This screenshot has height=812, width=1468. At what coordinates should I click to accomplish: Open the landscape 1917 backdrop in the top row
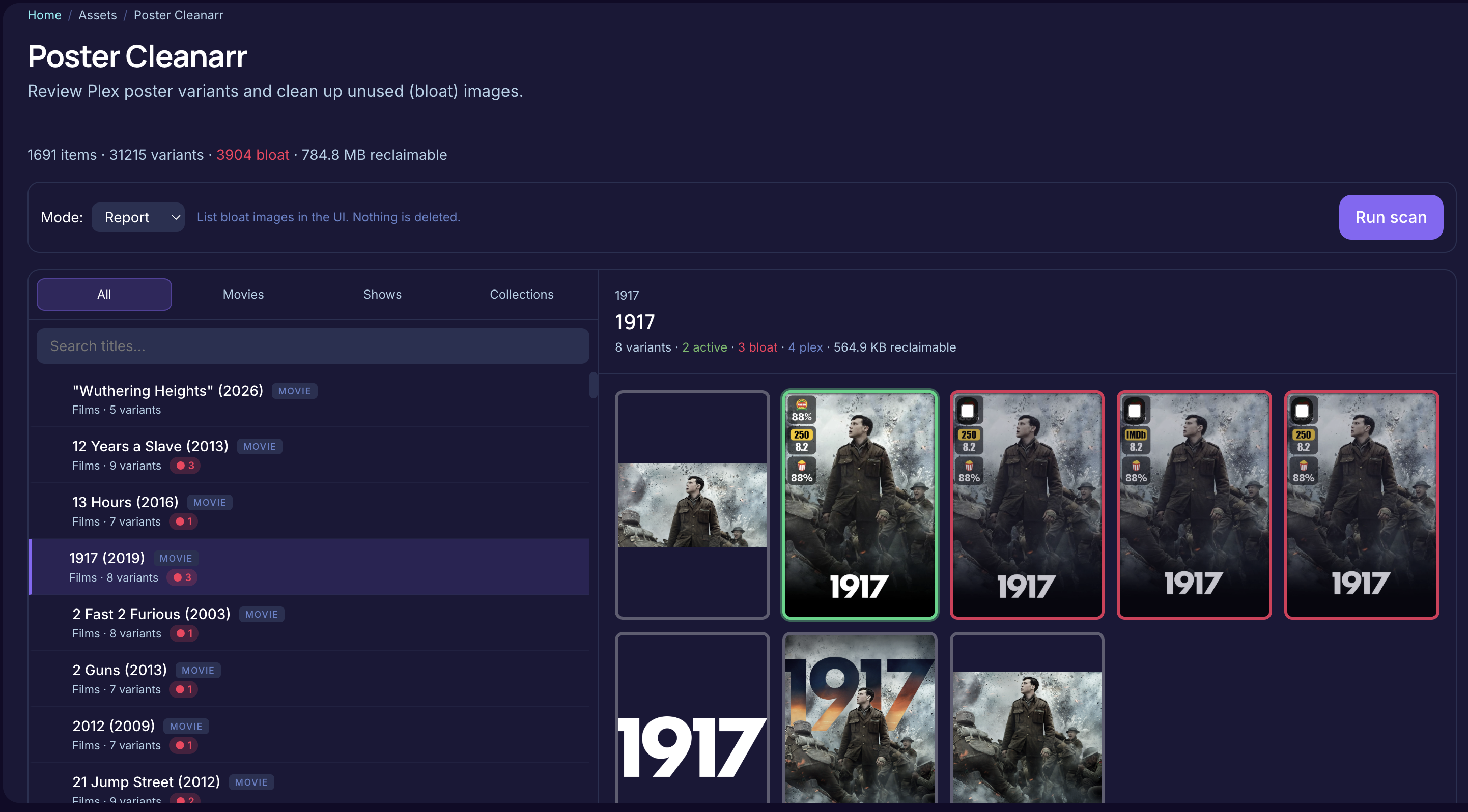pos(692,505)
